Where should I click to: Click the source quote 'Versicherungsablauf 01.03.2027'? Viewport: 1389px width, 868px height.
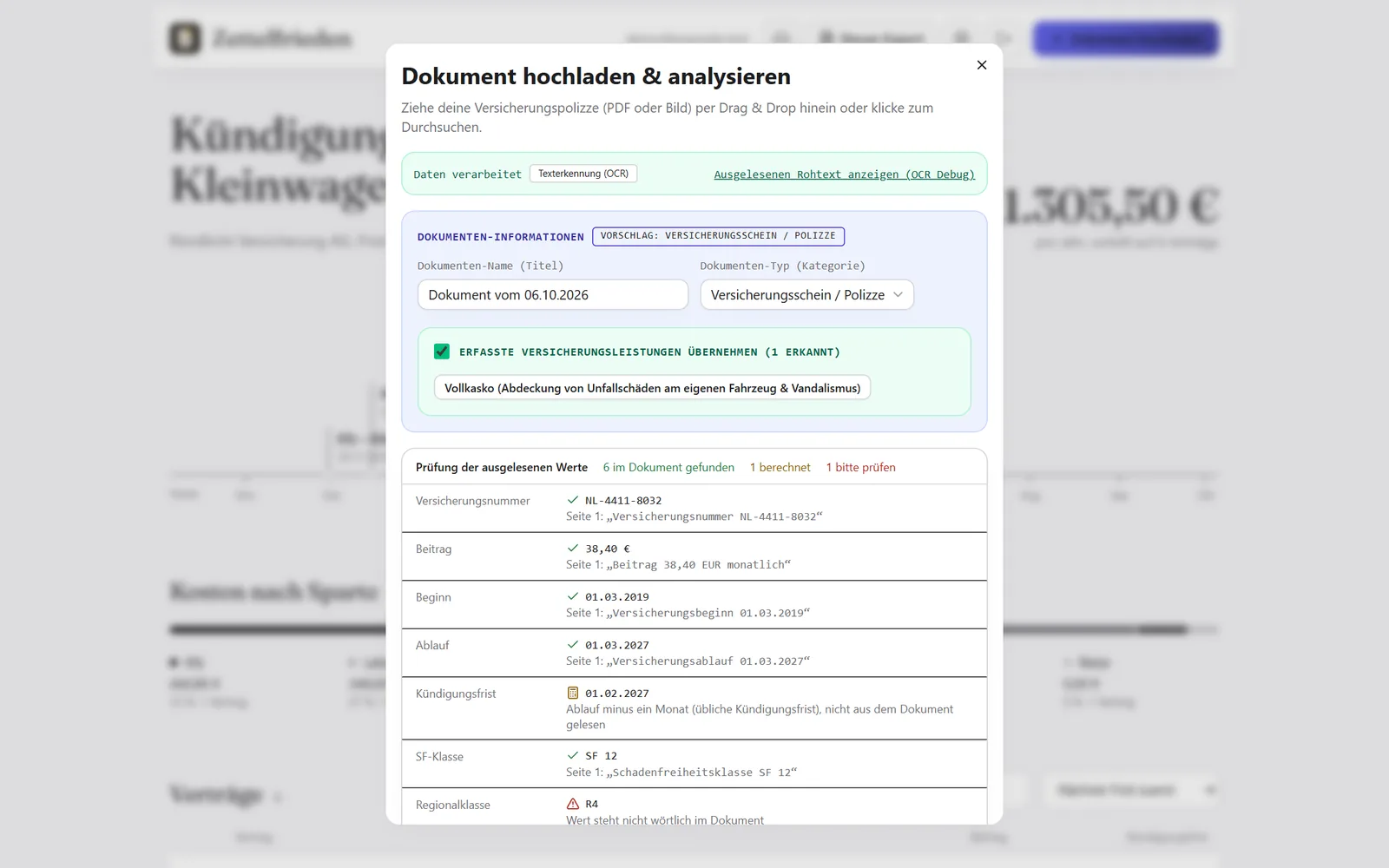[x=708, y=661]
